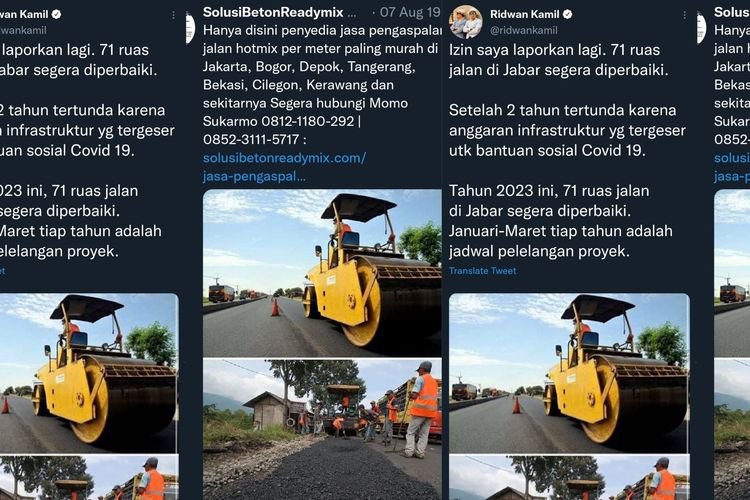The width and height of the screenshot is (750, 500).
Task: Click Ridwan Kamil's profile avatar photo
Action: 466,22
